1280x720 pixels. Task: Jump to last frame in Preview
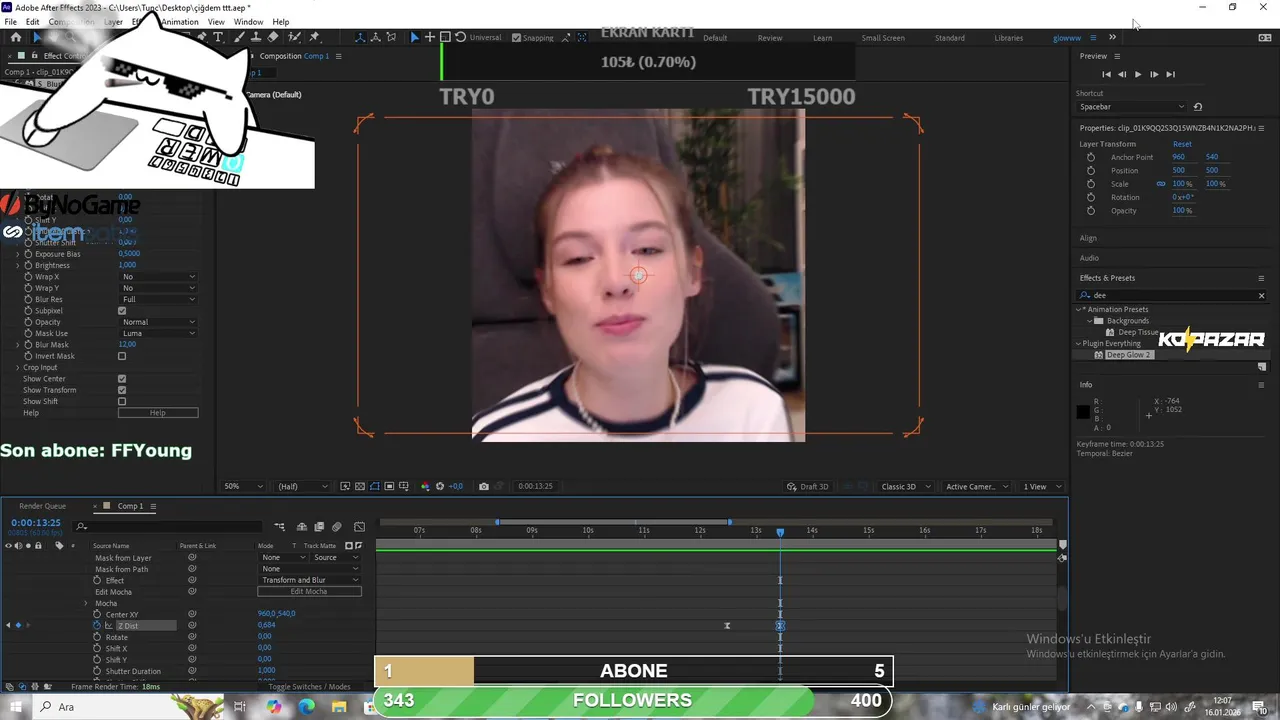(x=1170, y=74)
